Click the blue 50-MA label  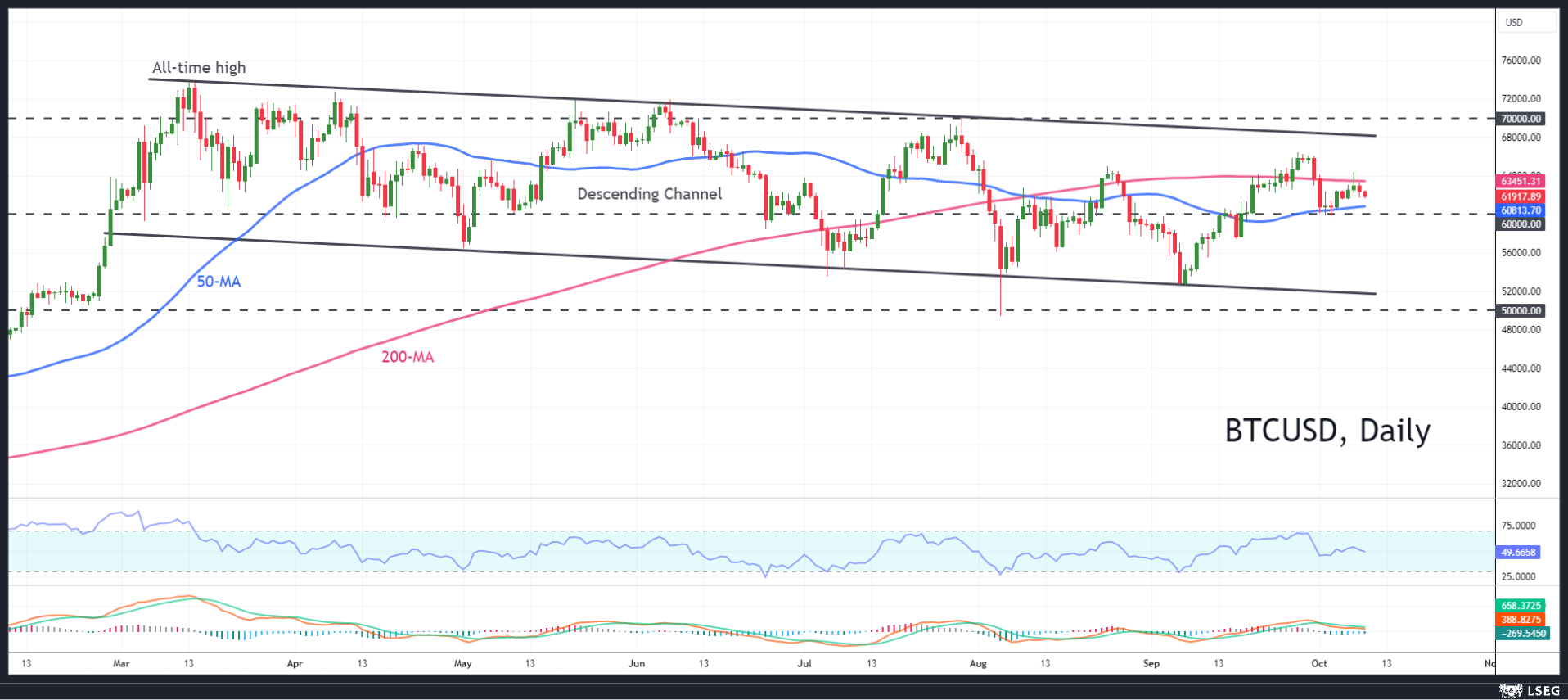[x=219, y=282]
